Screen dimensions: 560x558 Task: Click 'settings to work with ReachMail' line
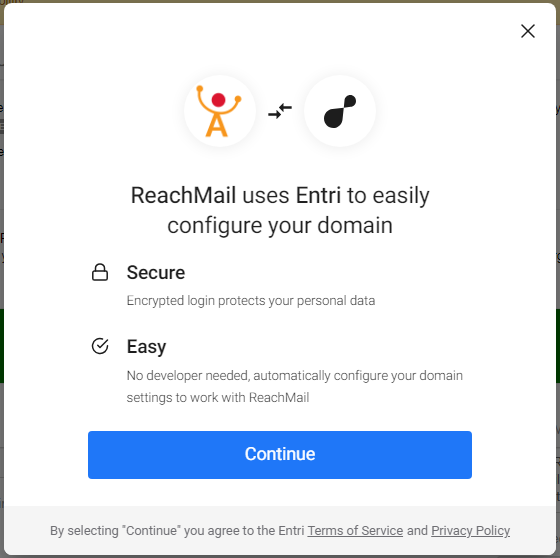(x=218, y=398)
